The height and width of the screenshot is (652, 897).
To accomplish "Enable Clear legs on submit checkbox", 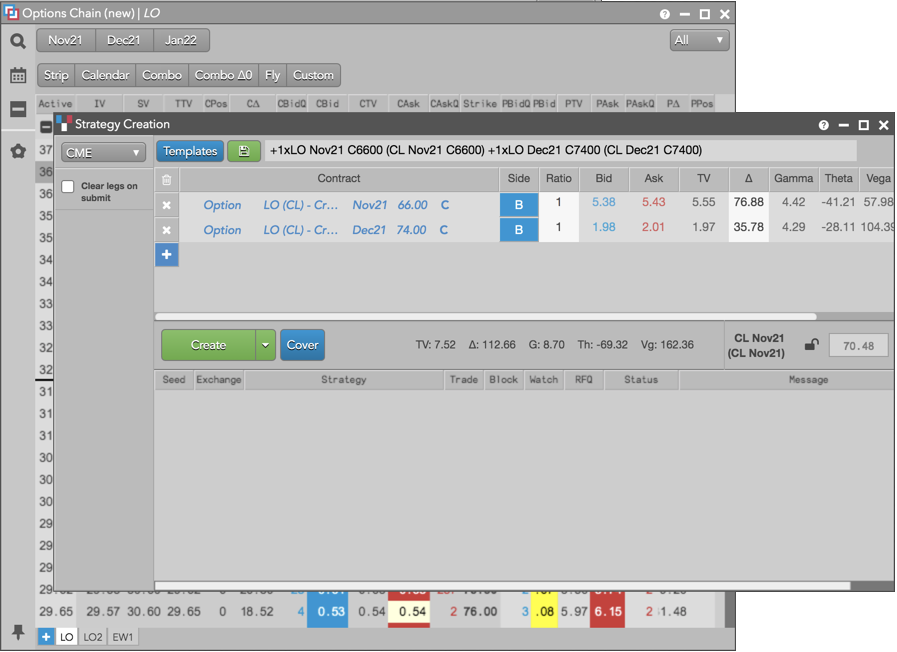I will pyautogui.click(x=68, y=187).
